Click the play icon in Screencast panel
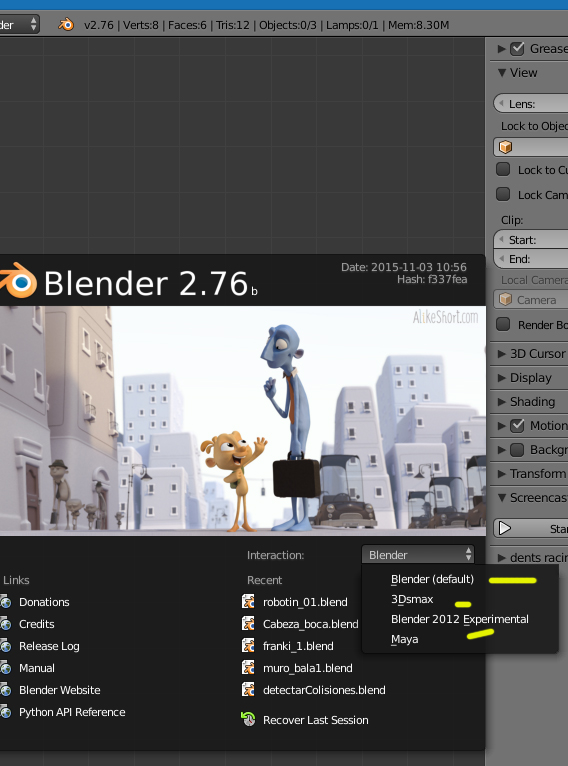Viewport: 568px width, 766px height. [505, 529]
